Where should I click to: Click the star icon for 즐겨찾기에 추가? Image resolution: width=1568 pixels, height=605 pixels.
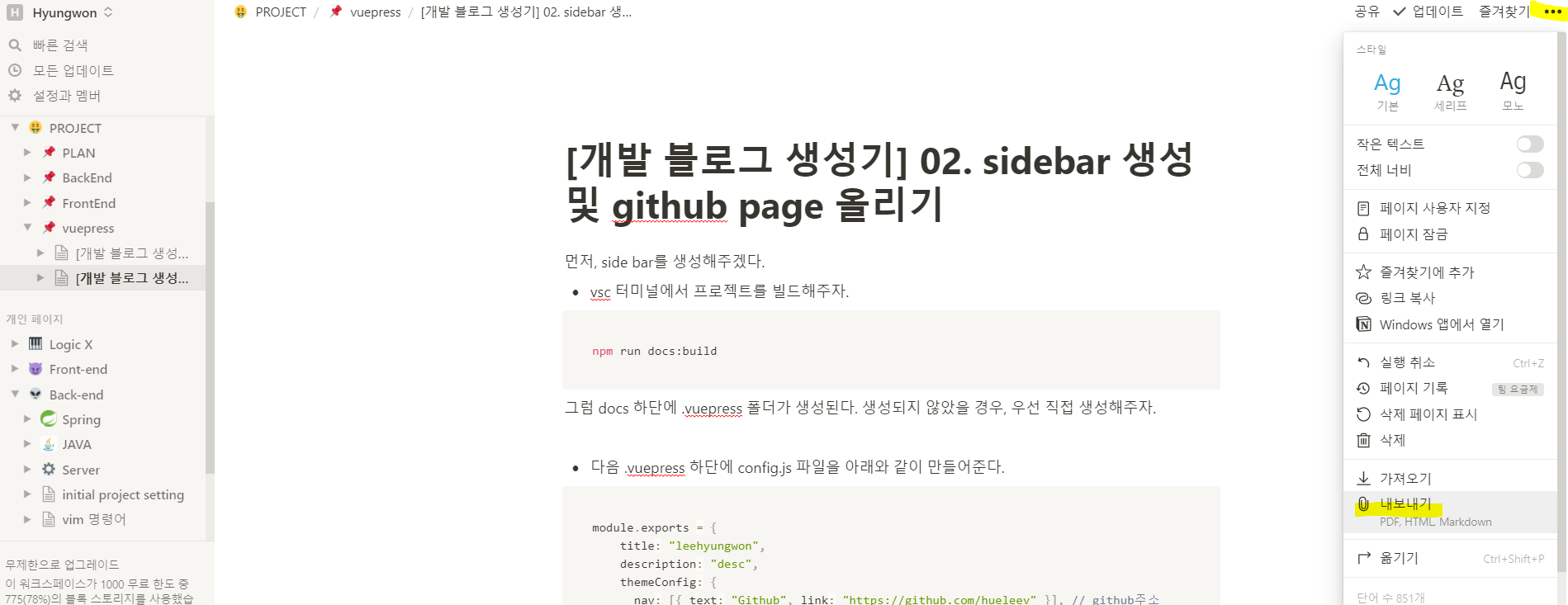click(x=1363, y=272)
